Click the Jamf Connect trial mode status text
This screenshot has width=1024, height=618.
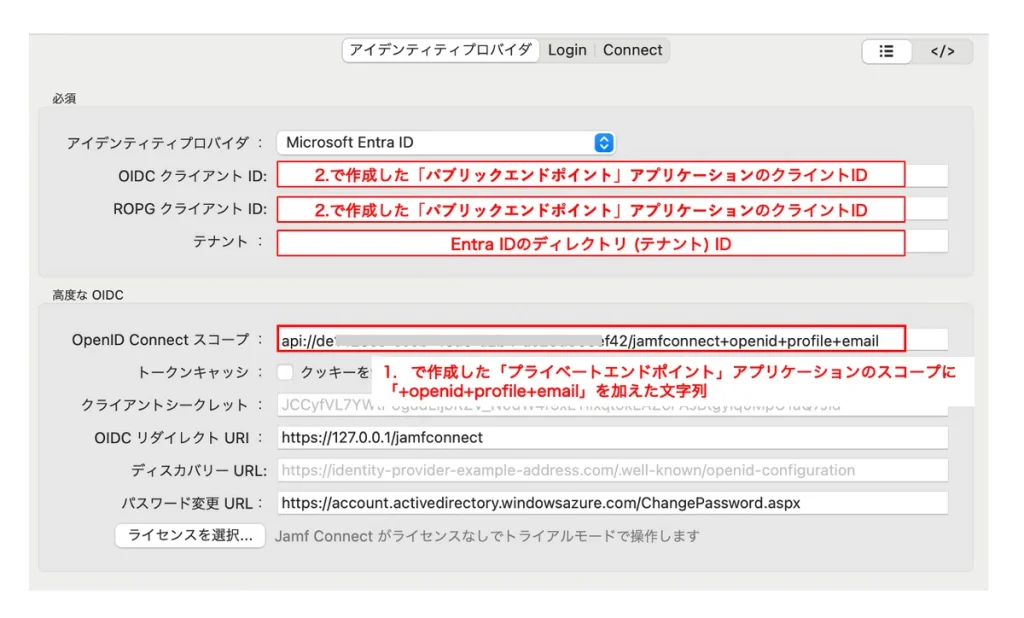(x=487, y=535)
